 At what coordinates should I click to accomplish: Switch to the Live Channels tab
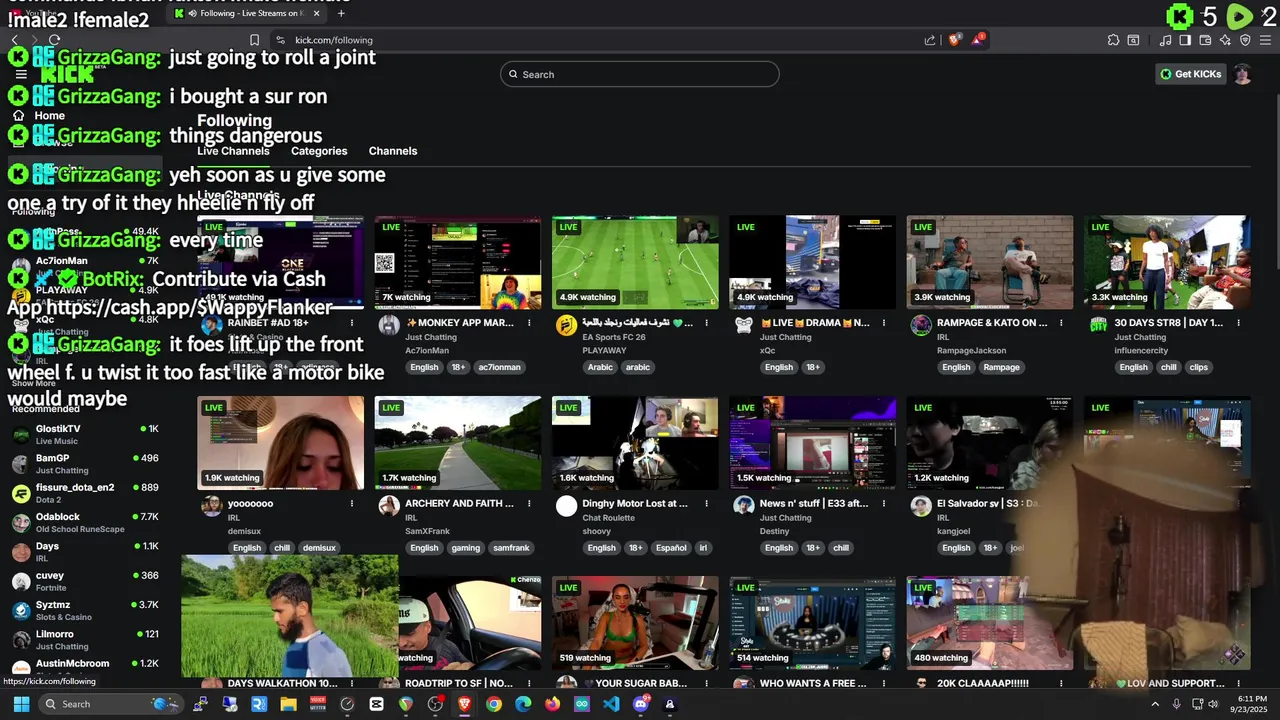click(x=233, y=151)
